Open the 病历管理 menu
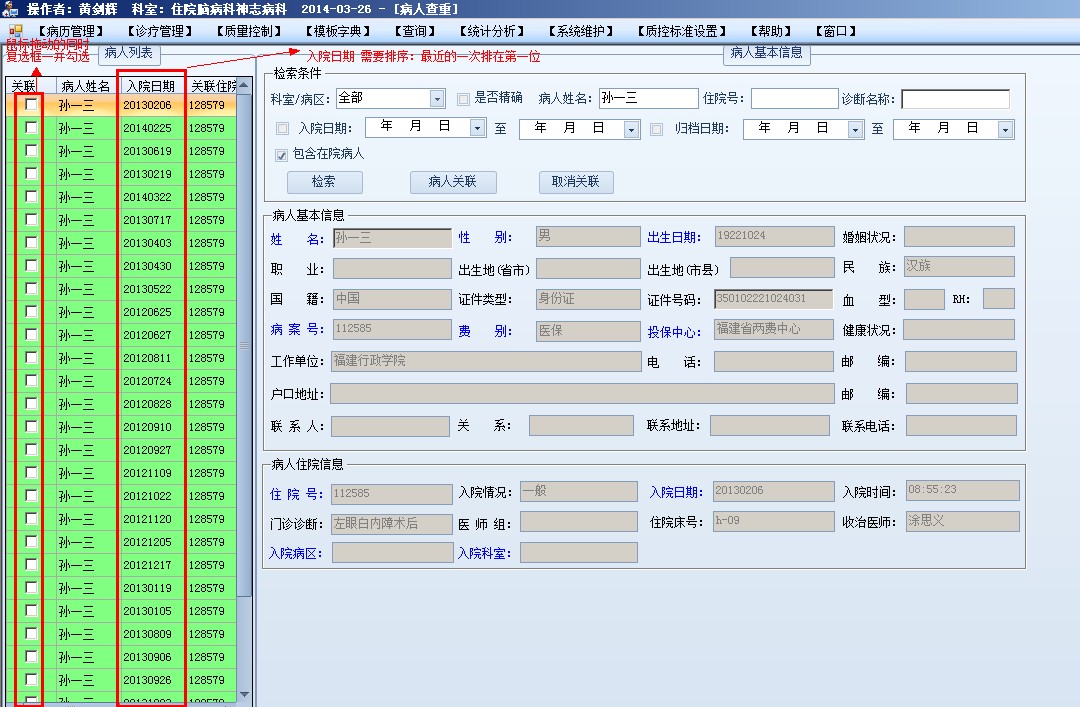This screenshot has width=1080, height=707. [71, 31]
